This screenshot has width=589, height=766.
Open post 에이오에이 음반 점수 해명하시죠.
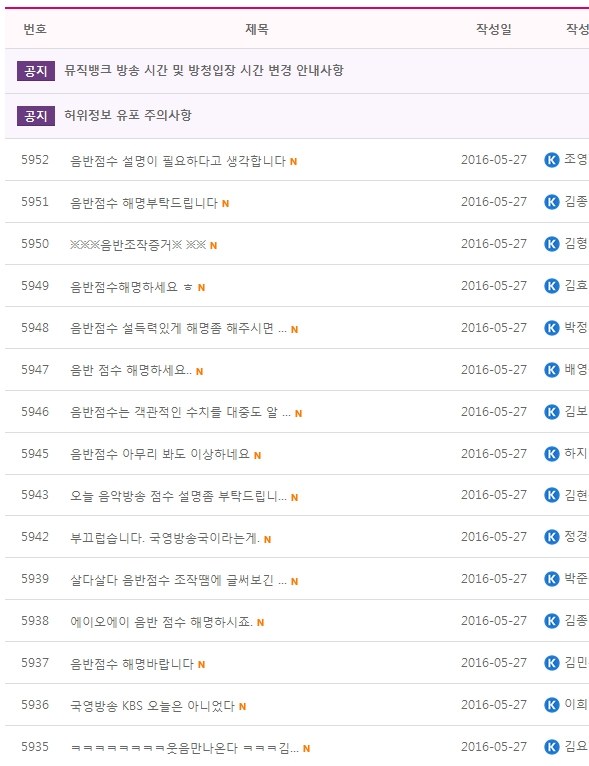pyautogui.click(x=162, y=621)
